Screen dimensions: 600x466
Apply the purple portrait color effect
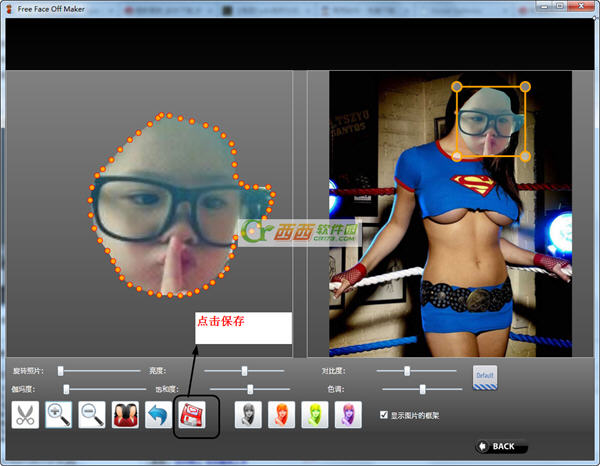point(347,415)
